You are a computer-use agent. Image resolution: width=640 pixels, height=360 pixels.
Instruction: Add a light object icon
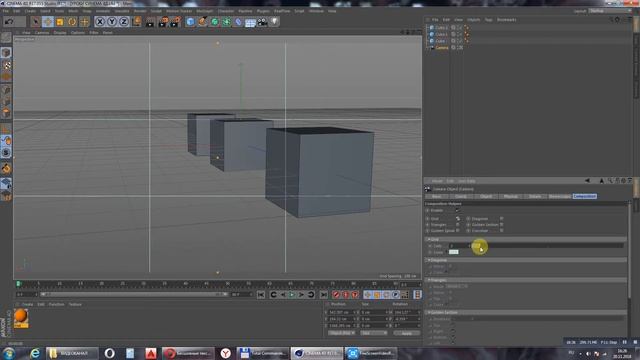tap(274, 22)
